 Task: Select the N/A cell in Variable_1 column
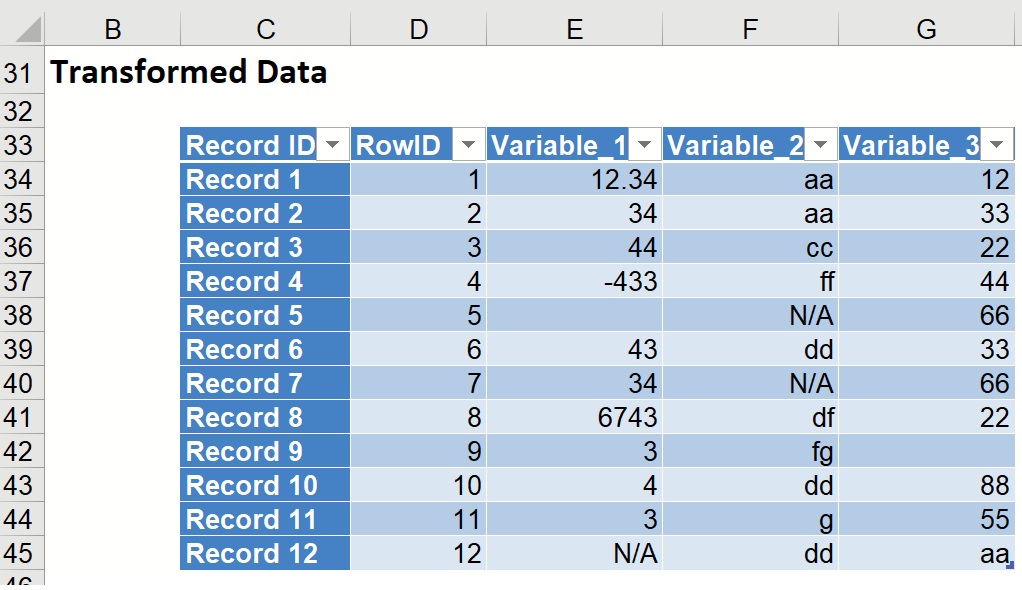[575, 553]
